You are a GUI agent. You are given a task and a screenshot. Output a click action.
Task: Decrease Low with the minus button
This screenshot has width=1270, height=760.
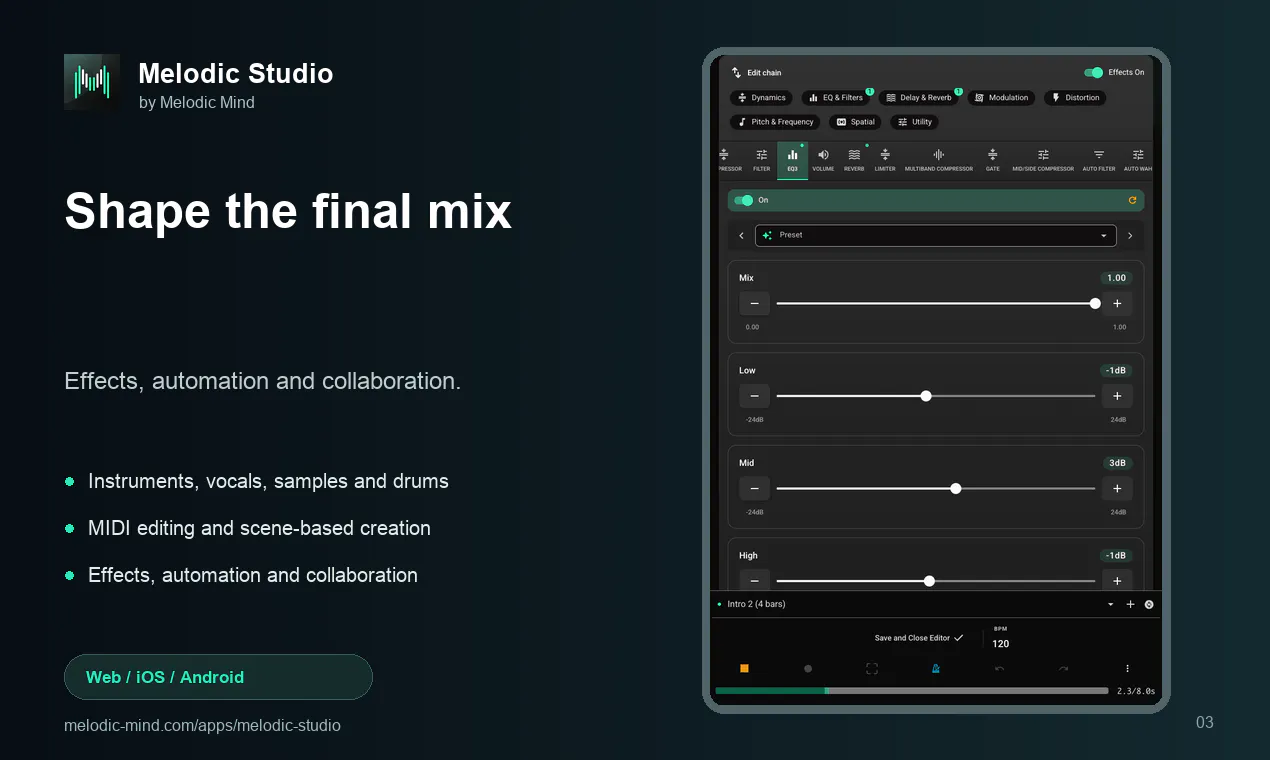click(754, 396)
